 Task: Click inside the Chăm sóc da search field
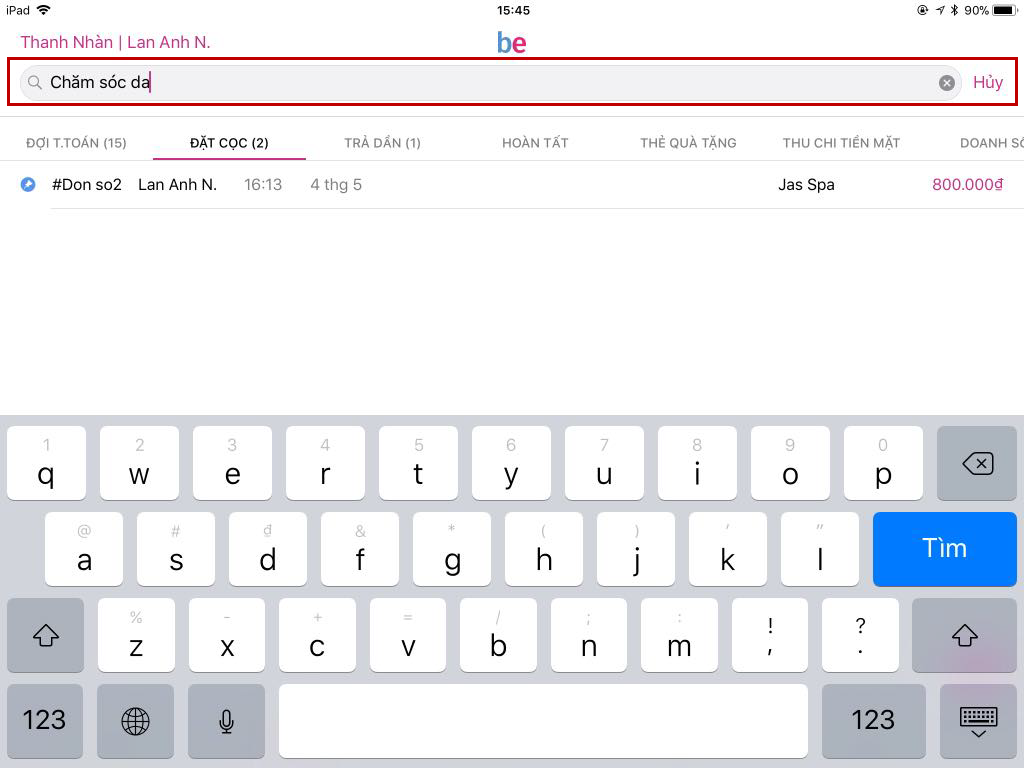coord(490,83)
